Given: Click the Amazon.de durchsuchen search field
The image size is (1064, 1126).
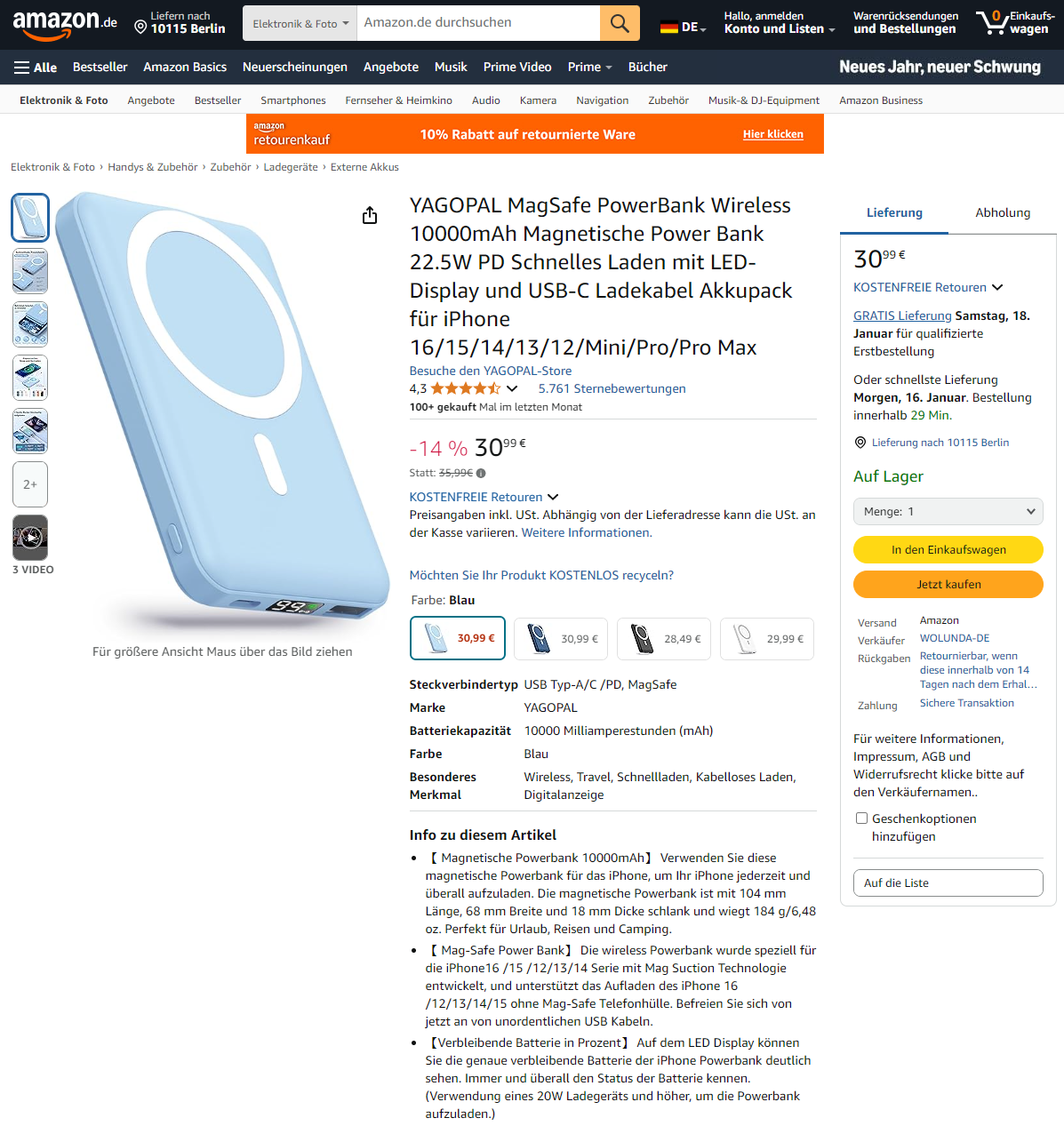Looking at the screenshot, I should point(478,23).
